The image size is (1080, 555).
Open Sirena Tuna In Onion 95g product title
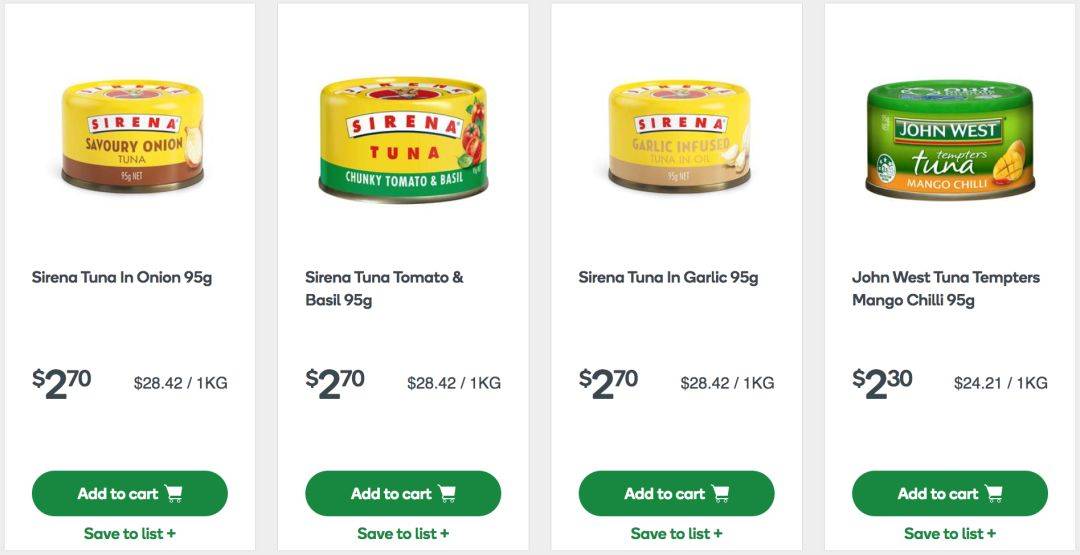(x=122, y=278)
